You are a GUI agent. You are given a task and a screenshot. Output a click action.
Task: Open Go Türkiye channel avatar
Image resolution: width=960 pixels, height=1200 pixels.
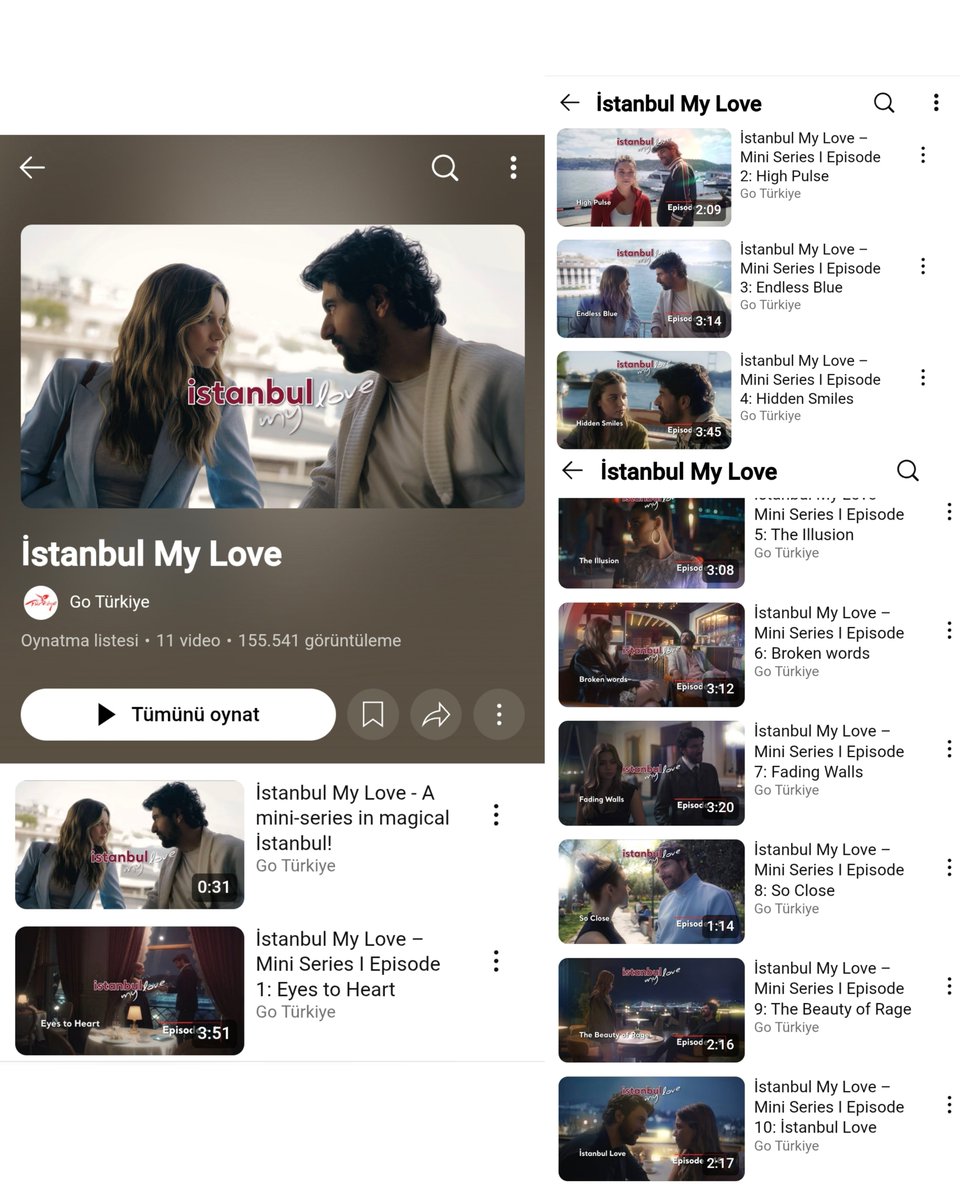click(x=40, y=602)
